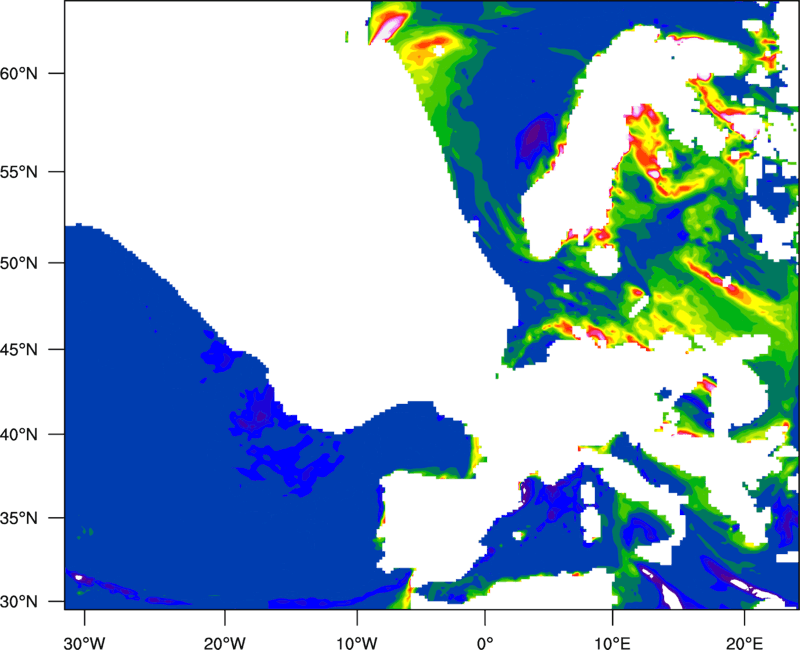Click the 30°W longitude label

coord(85,643)
